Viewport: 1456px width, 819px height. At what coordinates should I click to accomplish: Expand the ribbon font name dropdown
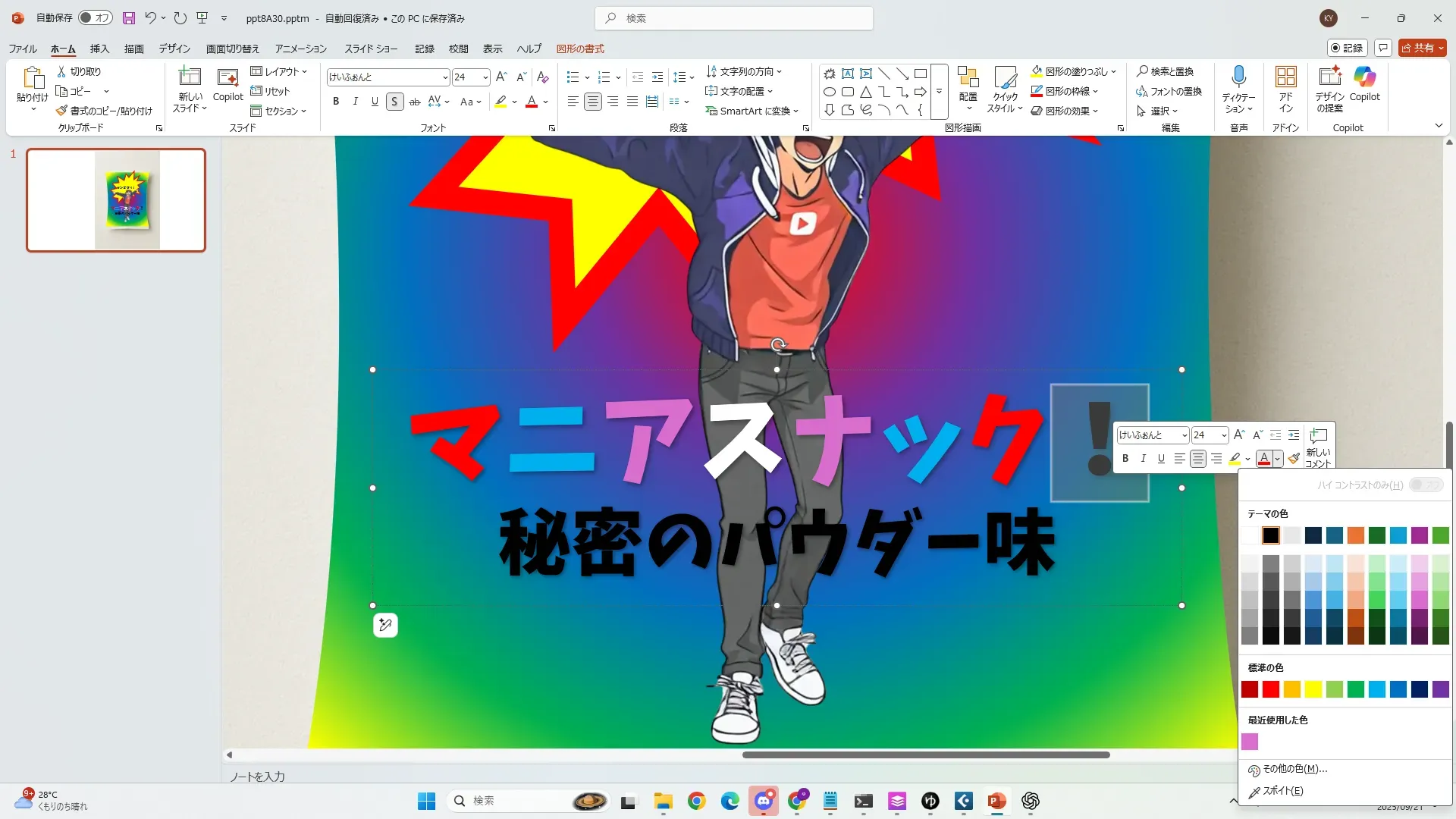pyautogui.click(x=445, y=77)
